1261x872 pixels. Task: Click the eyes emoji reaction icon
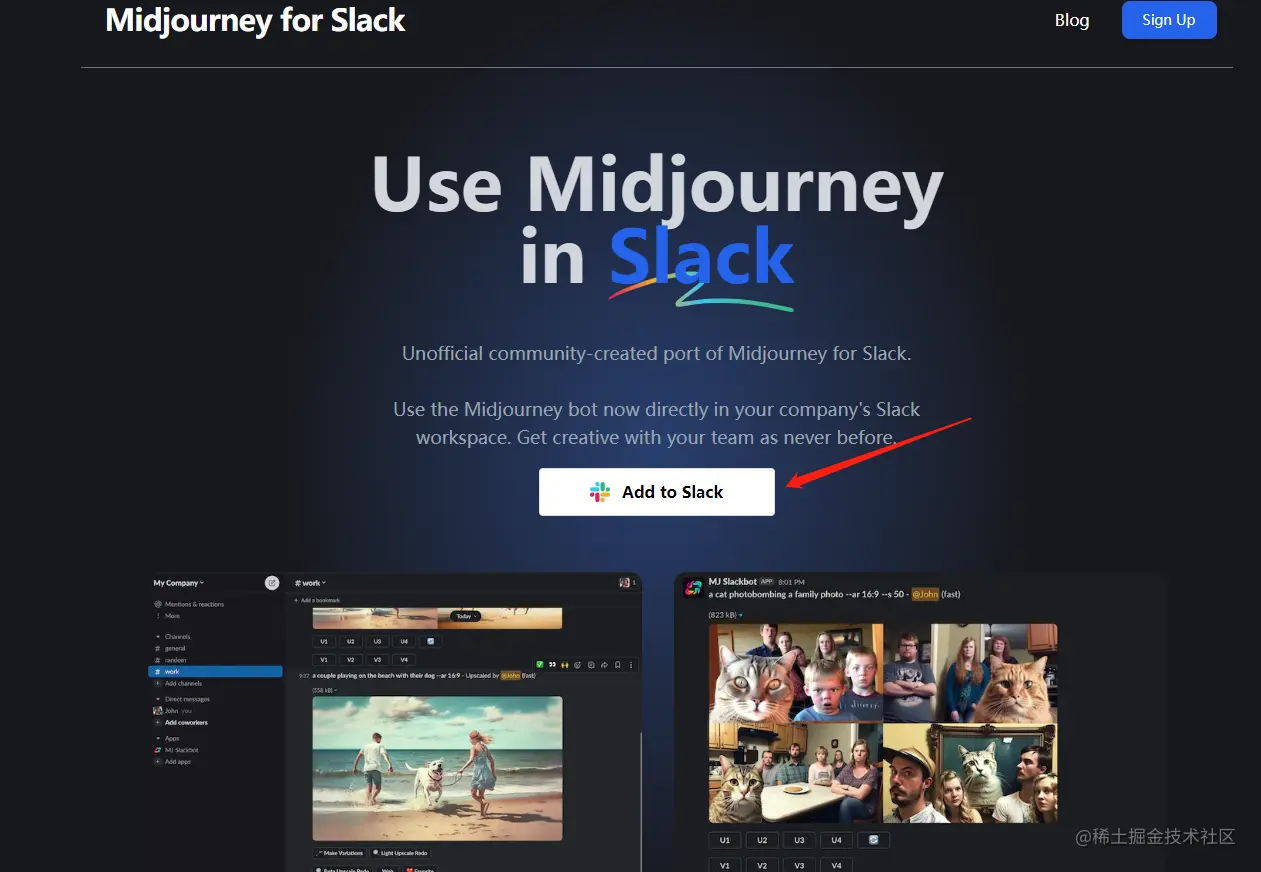(x=552, y=664)
